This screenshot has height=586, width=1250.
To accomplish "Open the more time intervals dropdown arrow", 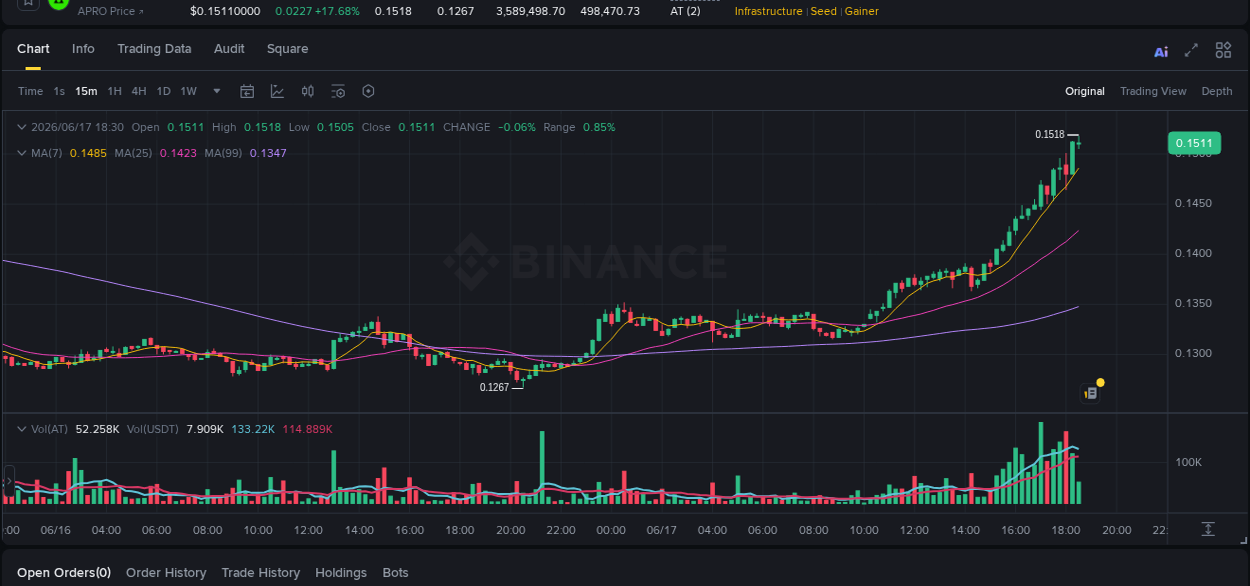I will click(x=217, y=91).
